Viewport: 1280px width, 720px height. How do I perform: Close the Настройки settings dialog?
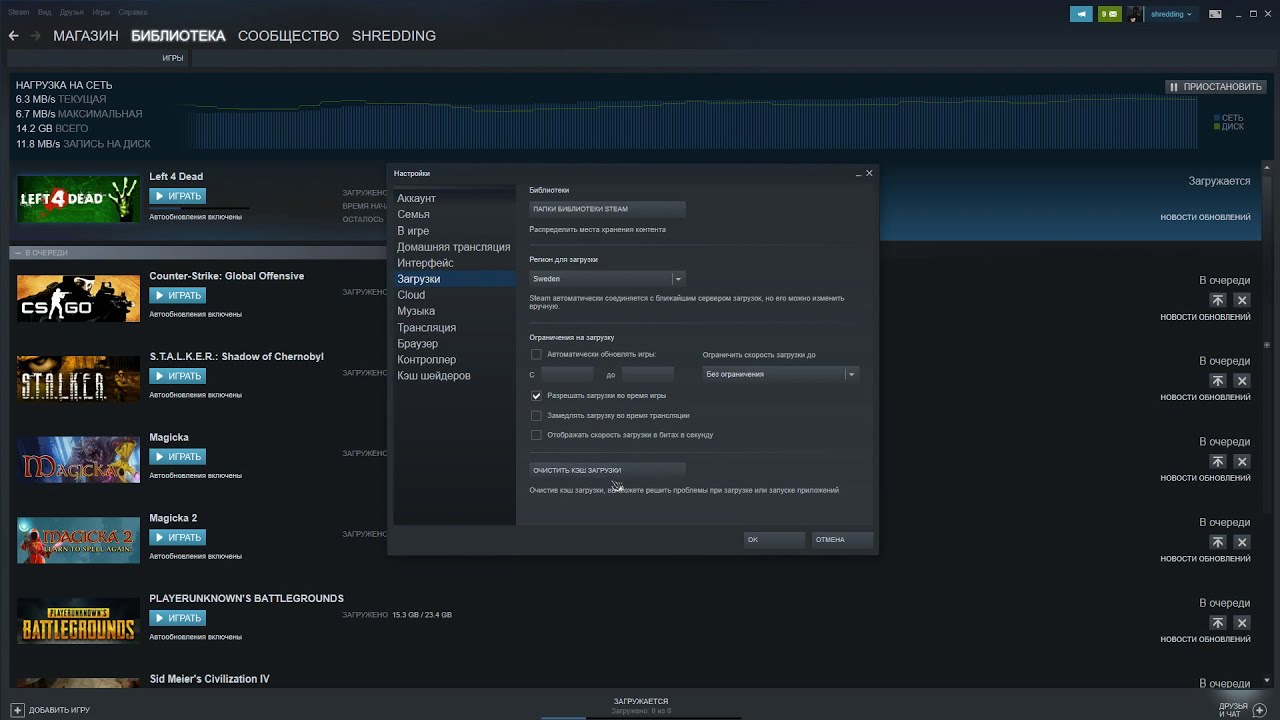[x=869, y=173]
